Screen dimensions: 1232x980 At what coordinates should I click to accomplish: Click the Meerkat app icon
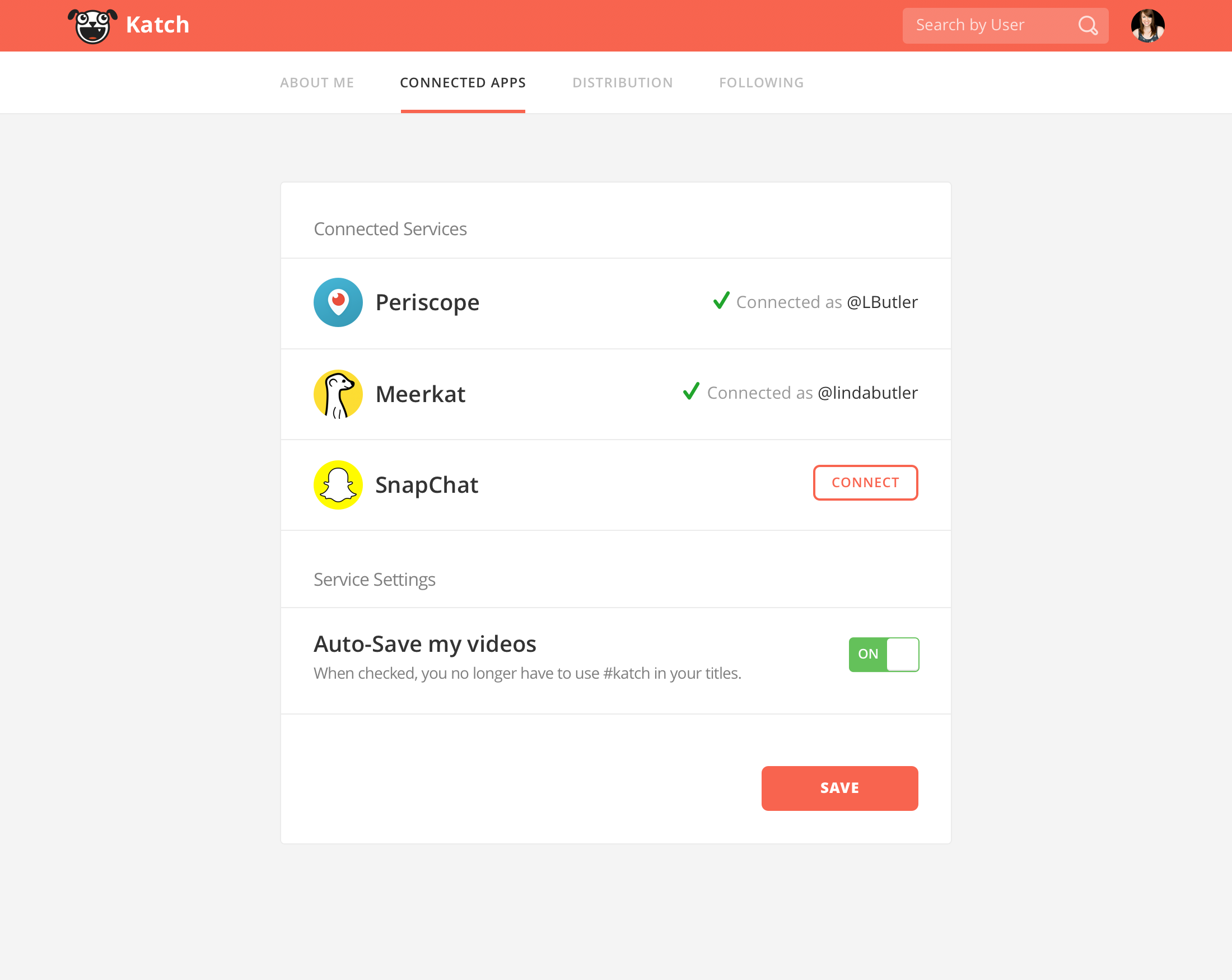338,394
